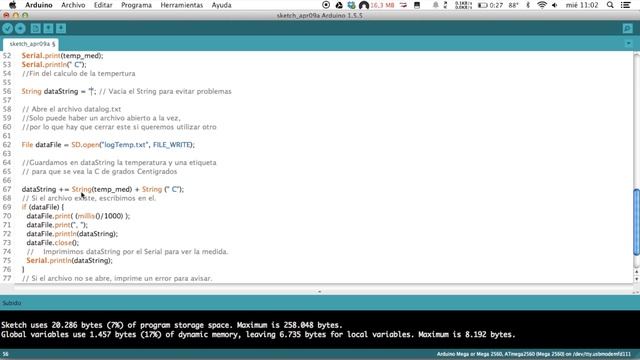Open the Arduino application menu
Image resolution: width=640 pixels, height=360 pixels.
point(39,5)
